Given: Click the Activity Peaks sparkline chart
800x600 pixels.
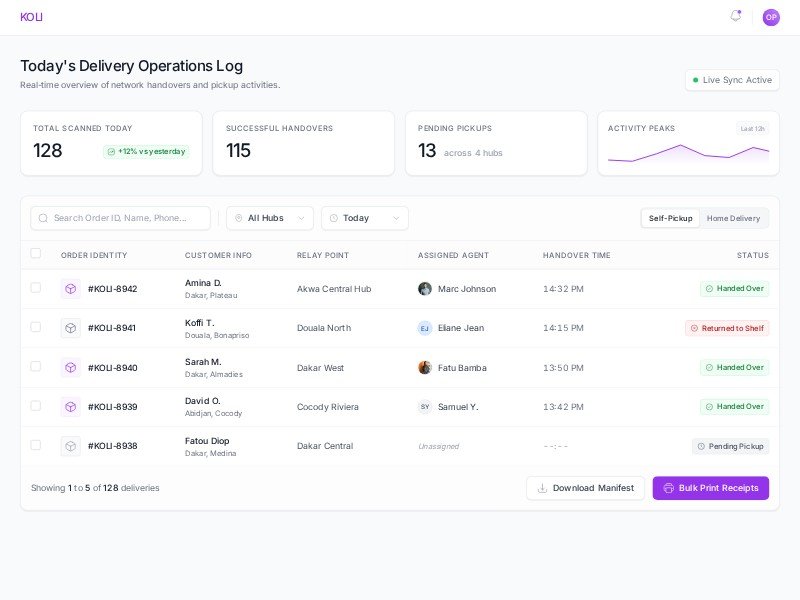Looking at the screenshot, I should pyautogui.click(x=688, y=153).
